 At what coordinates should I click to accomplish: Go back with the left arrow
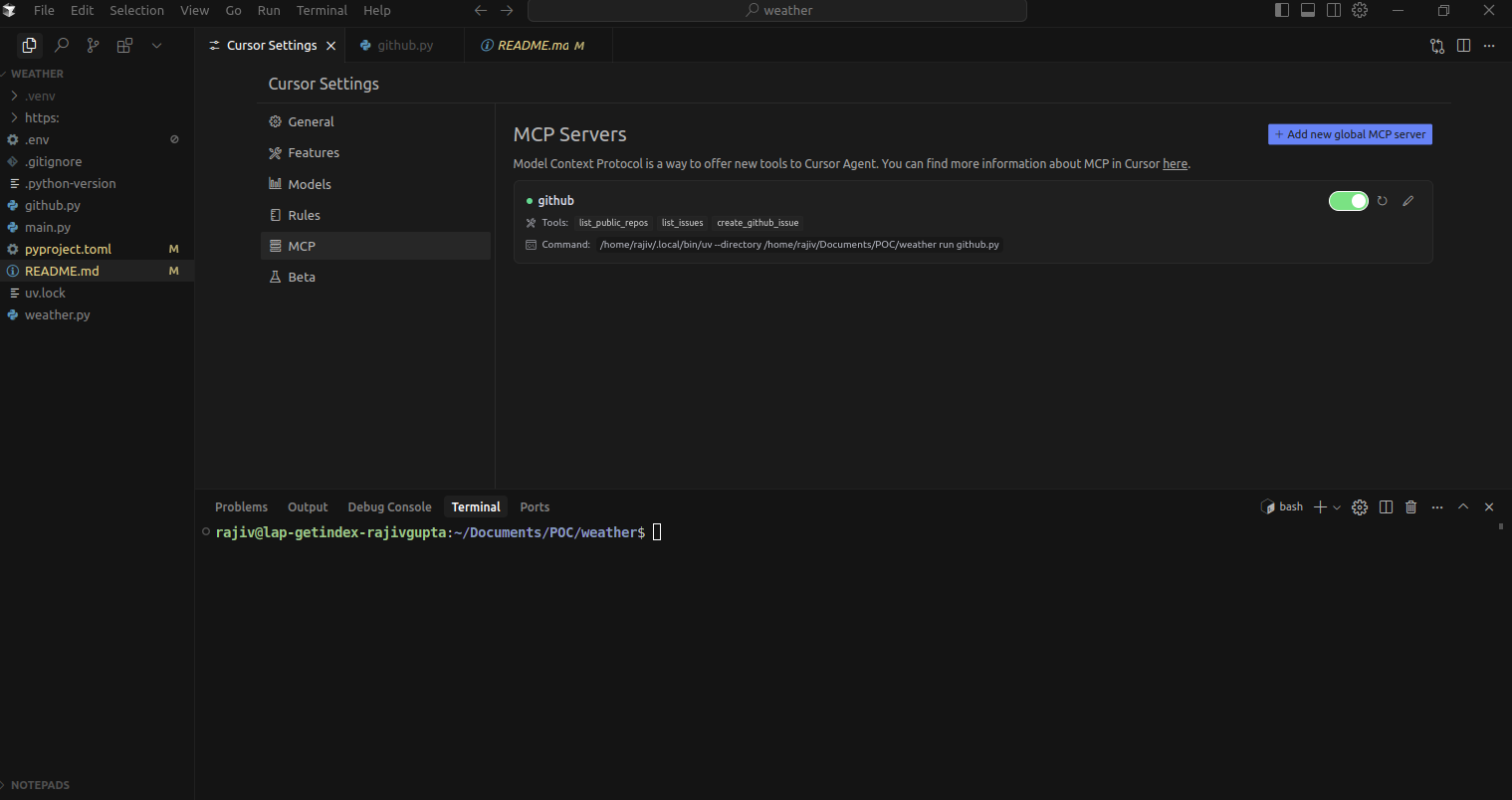(481, 10)
